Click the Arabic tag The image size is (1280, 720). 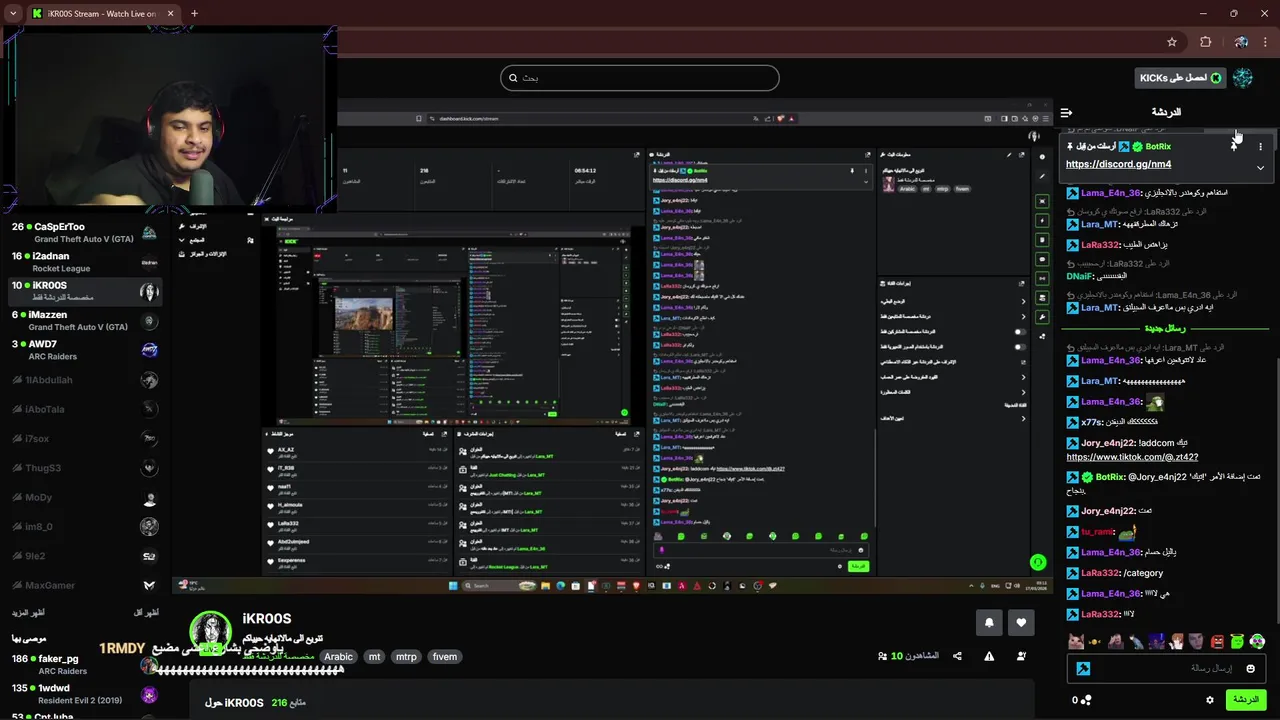338,657
